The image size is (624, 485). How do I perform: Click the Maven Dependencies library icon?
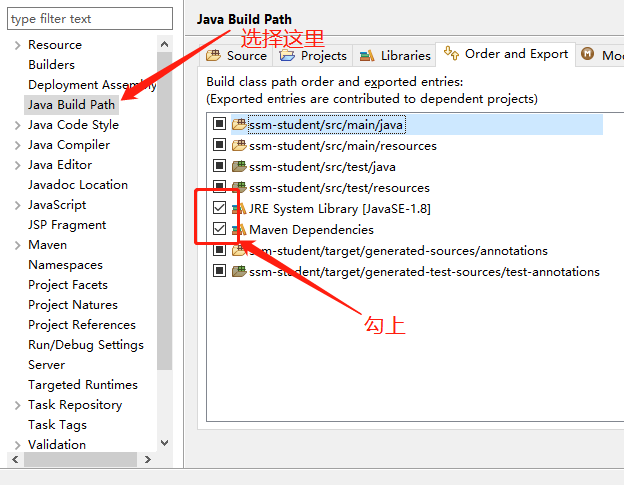tap(239, 230)
